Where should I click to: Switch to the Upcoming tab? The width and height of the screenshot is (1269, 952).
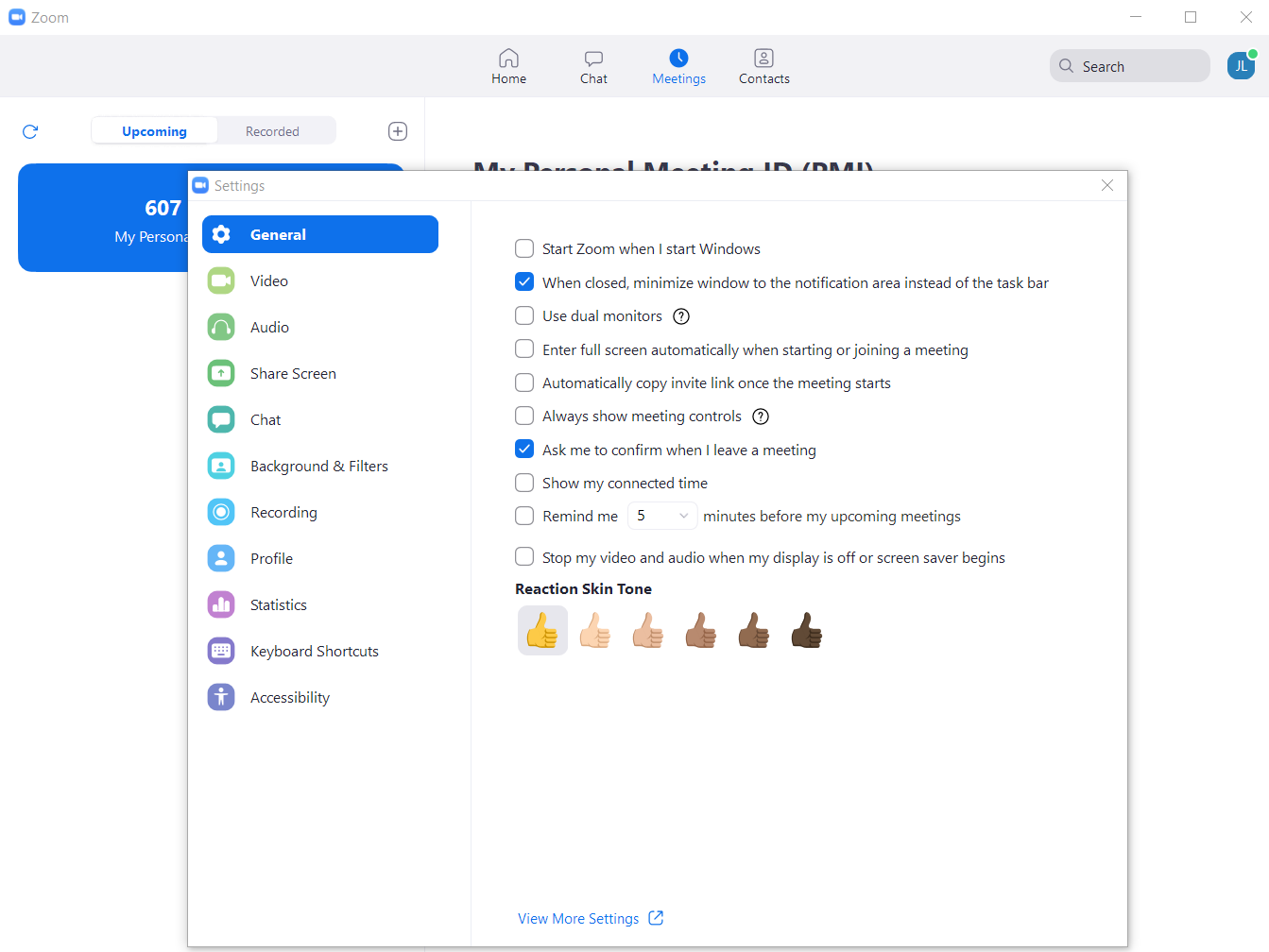coord(154,131)
